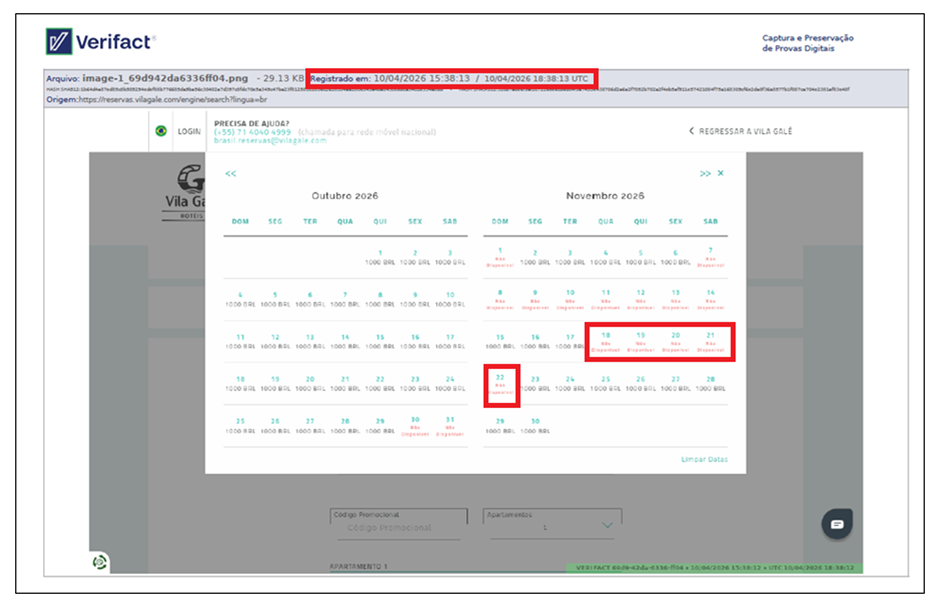Click the Vila Galé hotel logo
The image size is (940, 616).
click(x=185, y=192)
